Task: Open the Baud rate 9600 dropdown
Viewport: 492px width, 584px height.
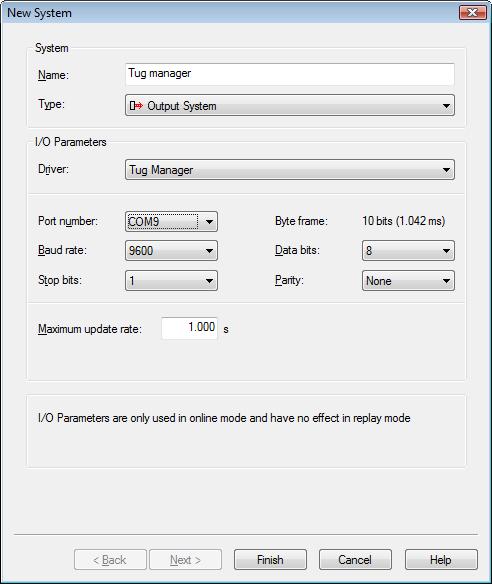Action: pos(171,251)
